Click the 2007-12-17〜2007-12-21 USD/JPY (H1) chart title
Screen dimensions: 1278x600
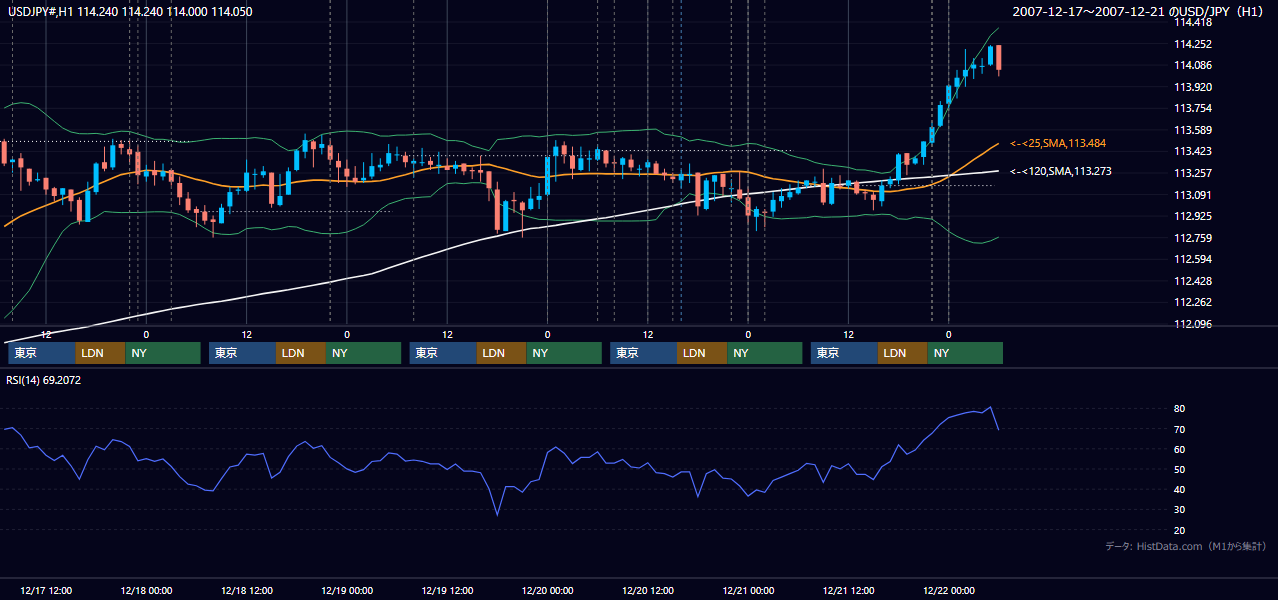click(1139, 11)
